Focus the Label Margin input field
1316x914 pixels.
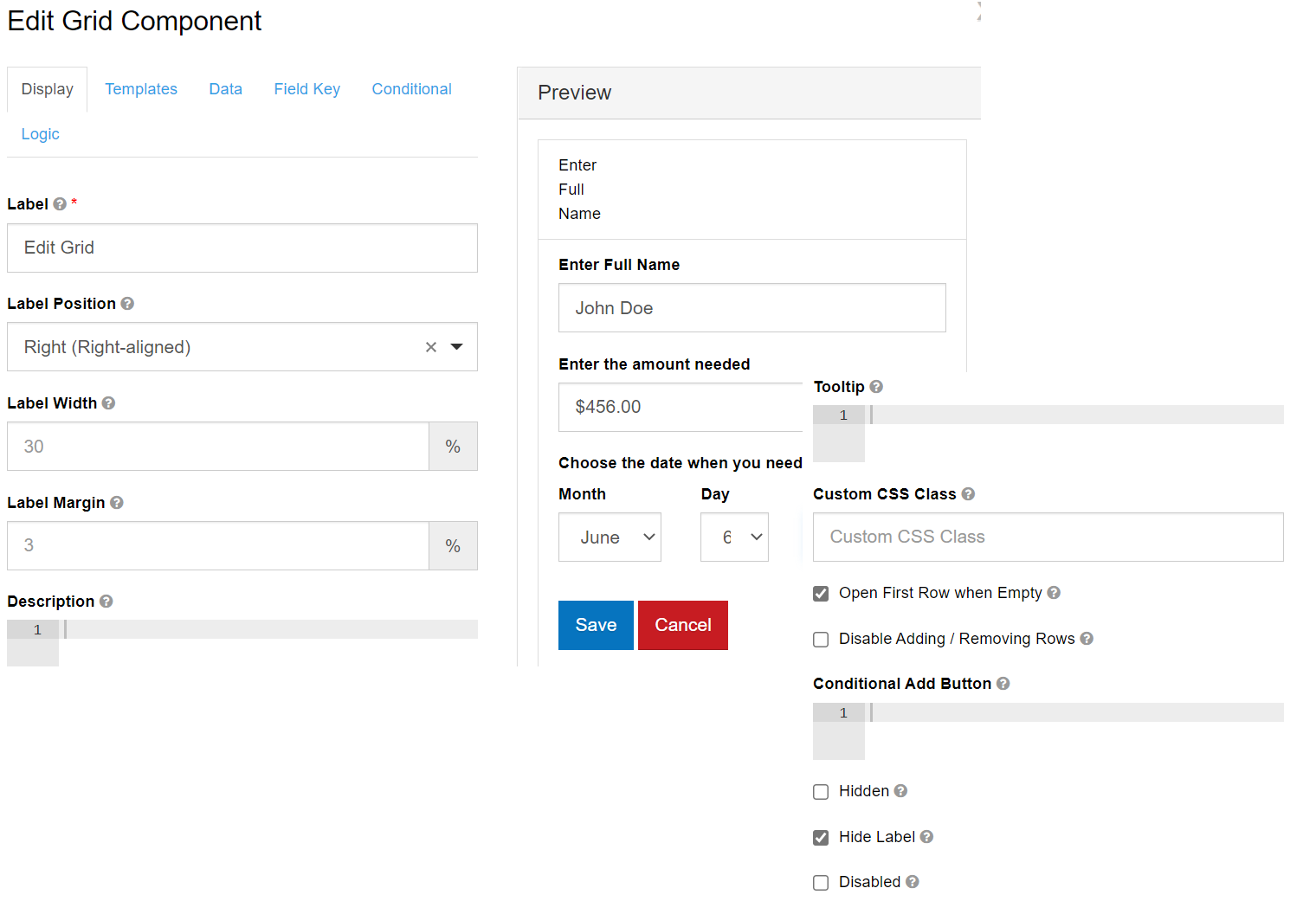(x=218, y=546)
